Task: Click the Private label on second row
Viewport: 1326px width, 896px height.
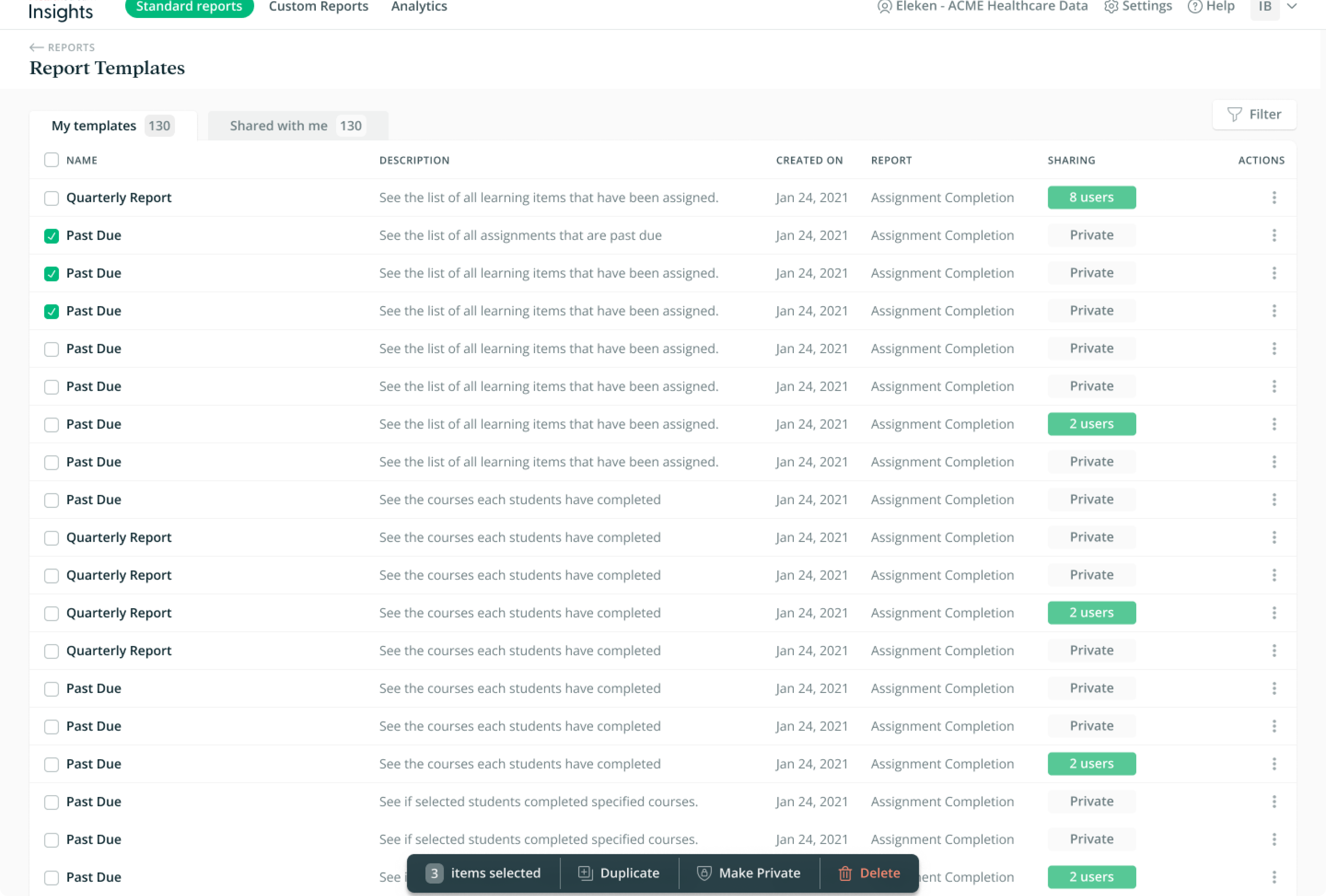Action: pos(1091,235)
